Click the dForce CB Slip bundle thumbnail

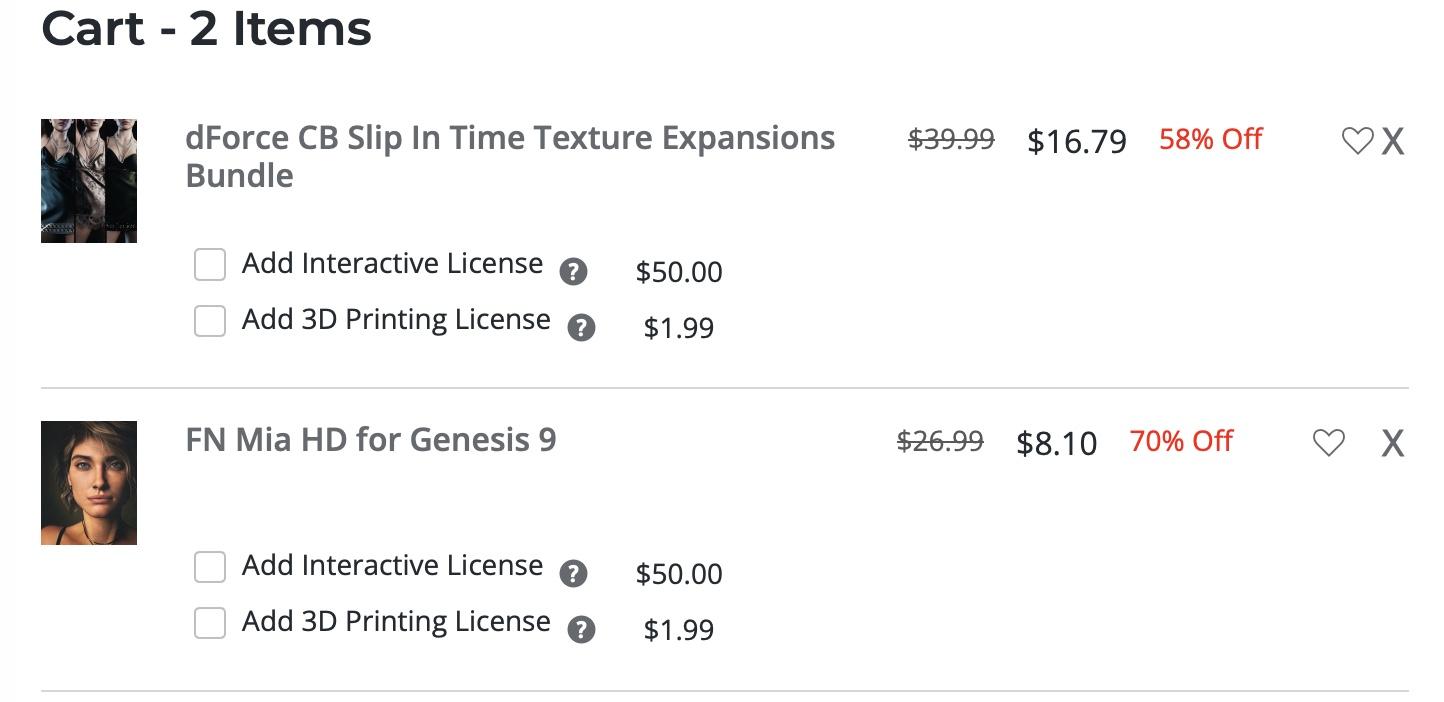pos(89,181)
